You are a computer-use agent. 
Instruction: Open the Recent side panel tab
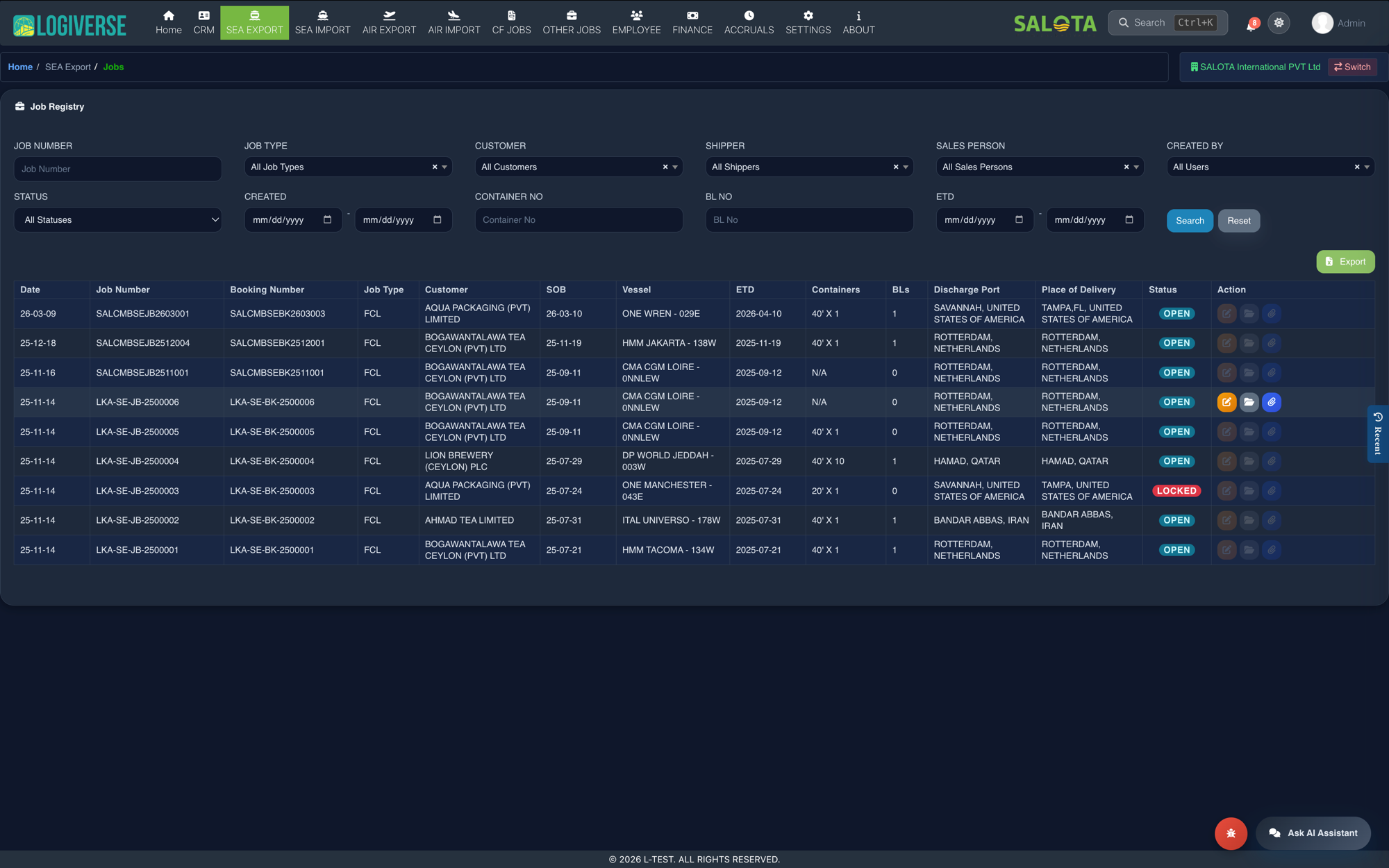tap(1378, 434)
